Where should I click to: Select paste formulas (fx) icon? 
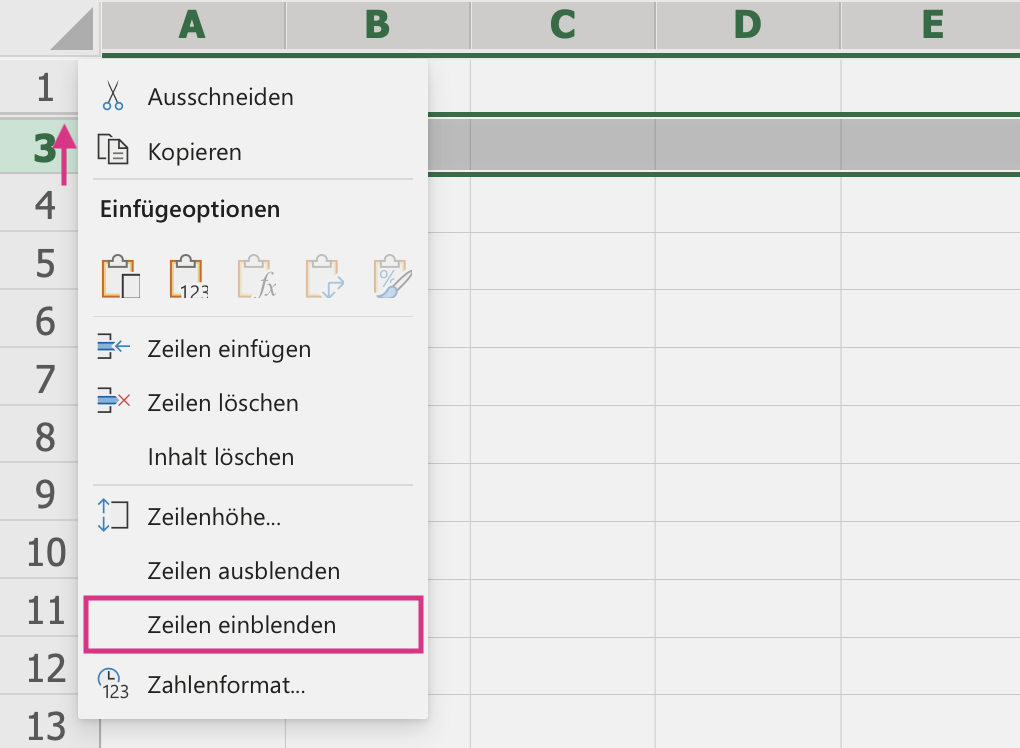[256, 277]
